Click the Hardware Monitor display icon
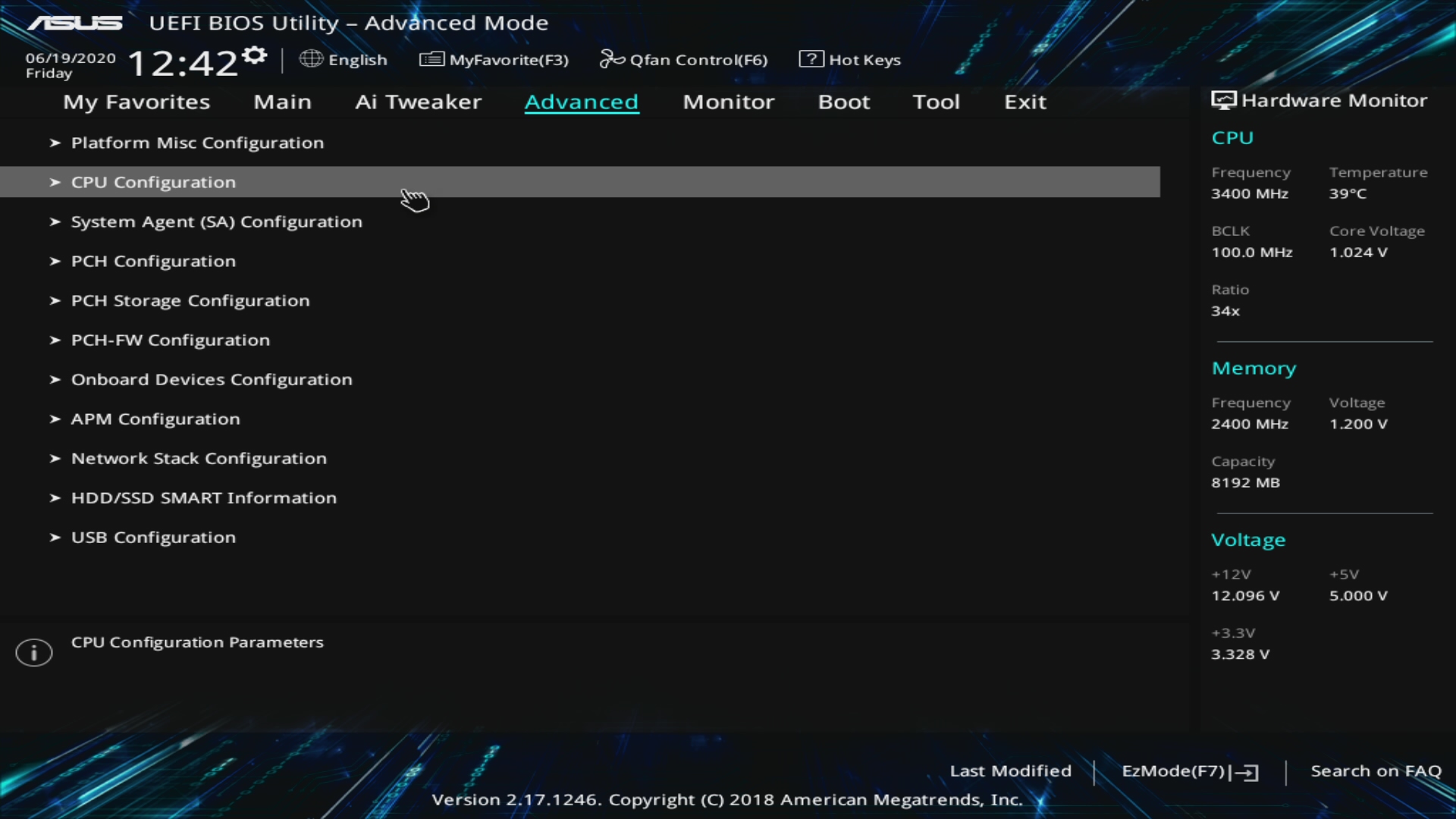This screenshot has height=819, width=1456. (x=1223, y=100)
